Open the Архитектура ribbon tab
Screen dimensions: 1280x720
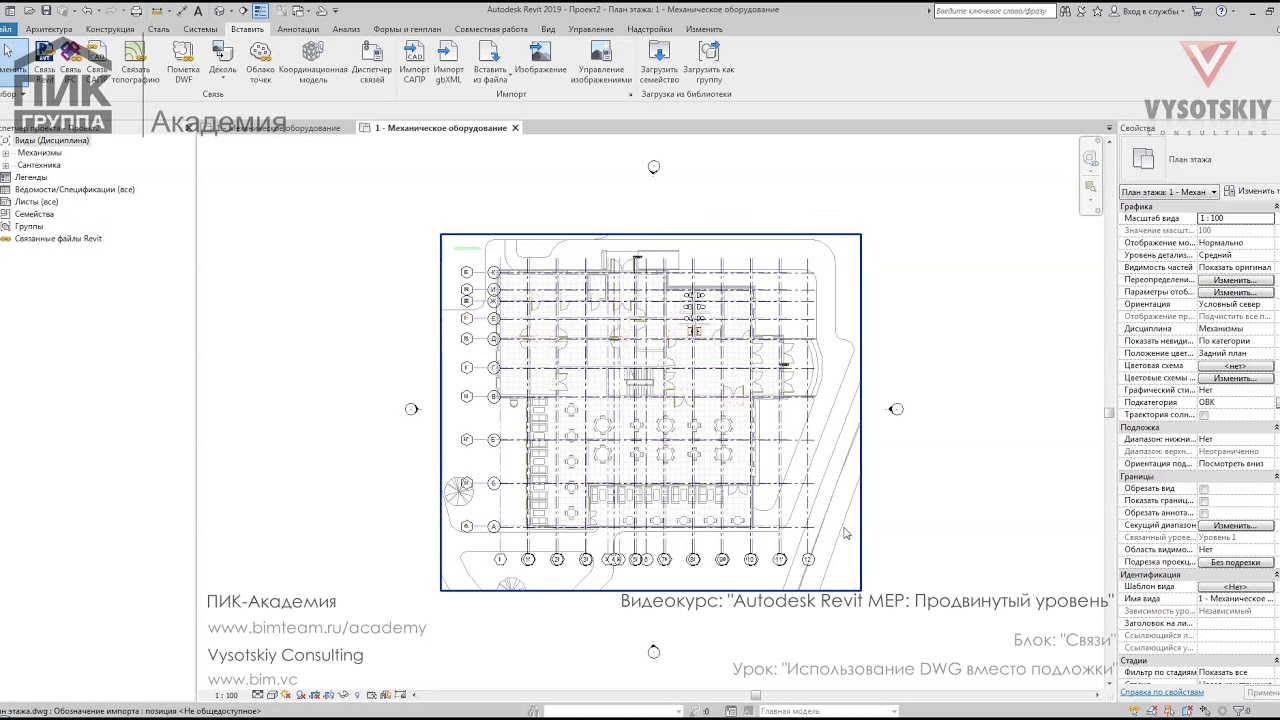(x=49, y=29)
